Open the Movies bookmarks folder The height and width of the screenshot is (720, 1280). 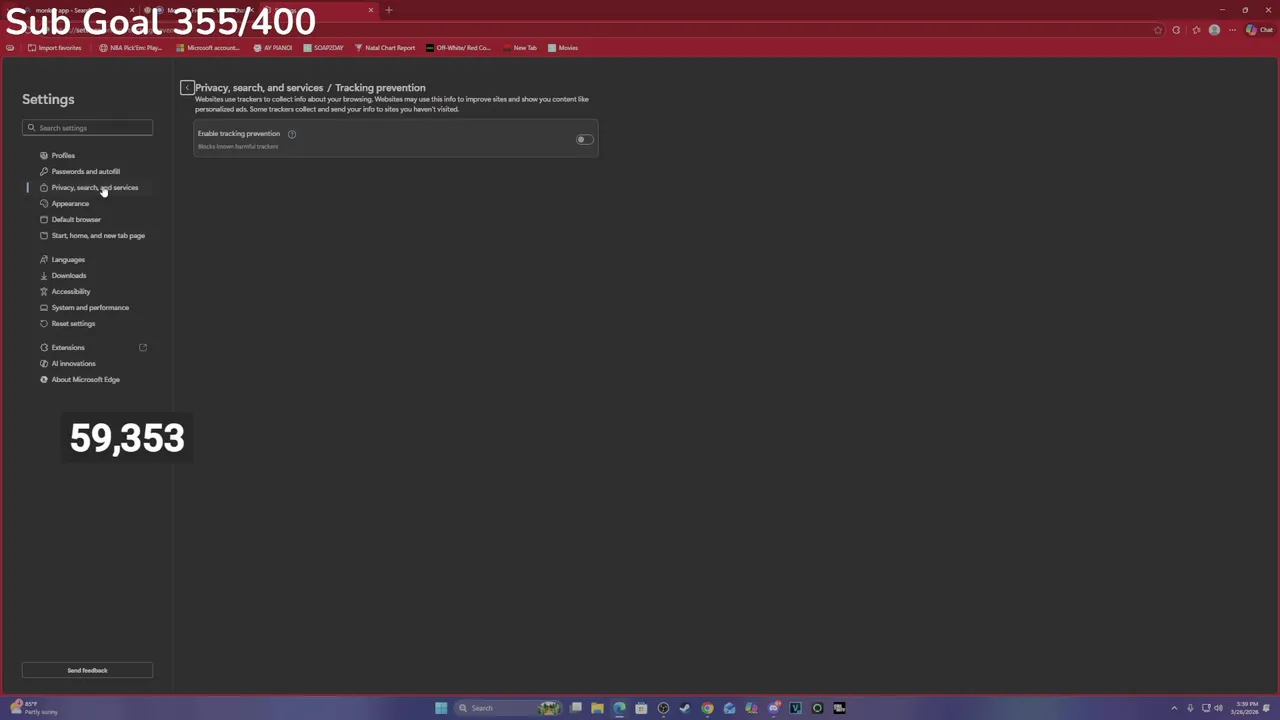point(563,48)
